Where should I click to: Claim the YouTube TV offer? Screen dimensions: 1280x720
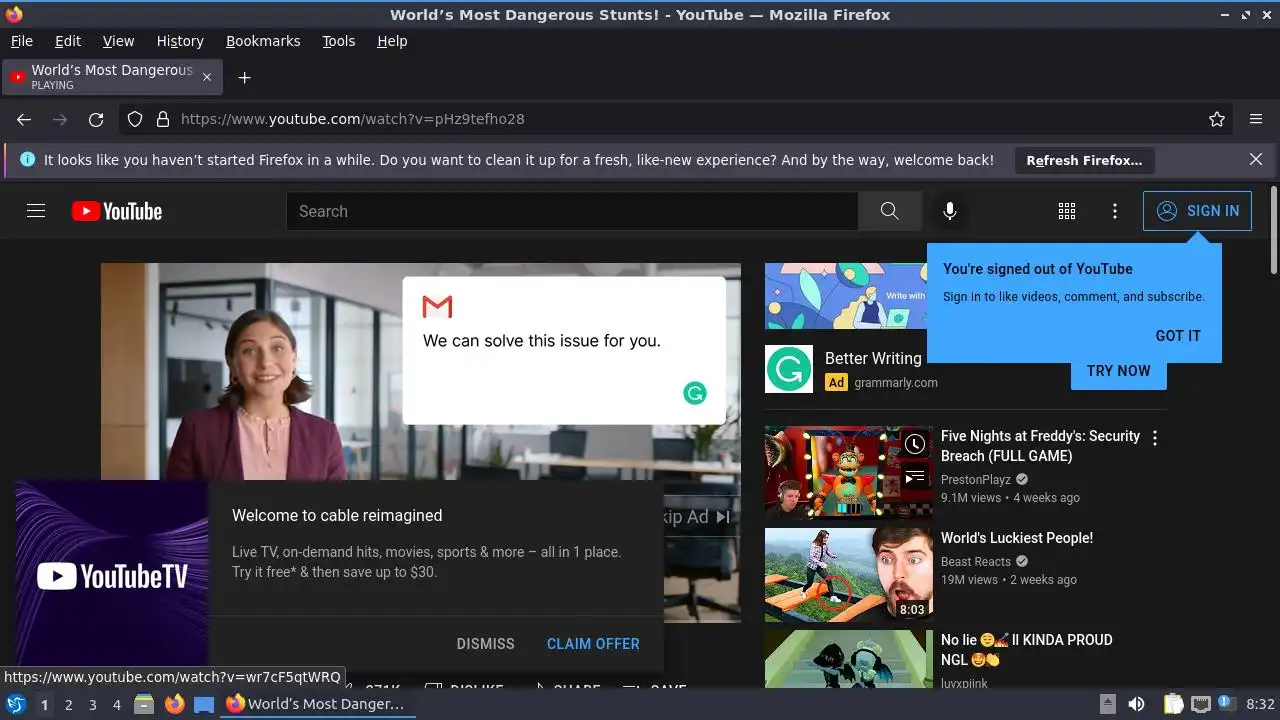coord(593,644)
